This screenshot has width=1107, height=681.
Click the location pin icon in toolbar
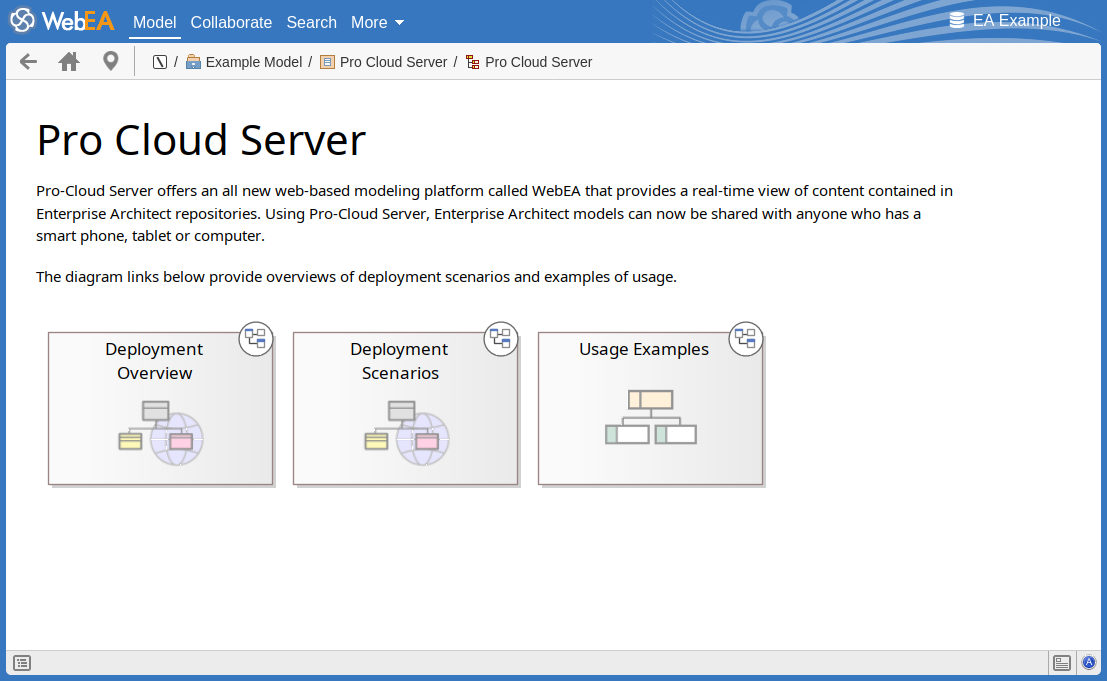pyautogui.click(x=111, y=62)
